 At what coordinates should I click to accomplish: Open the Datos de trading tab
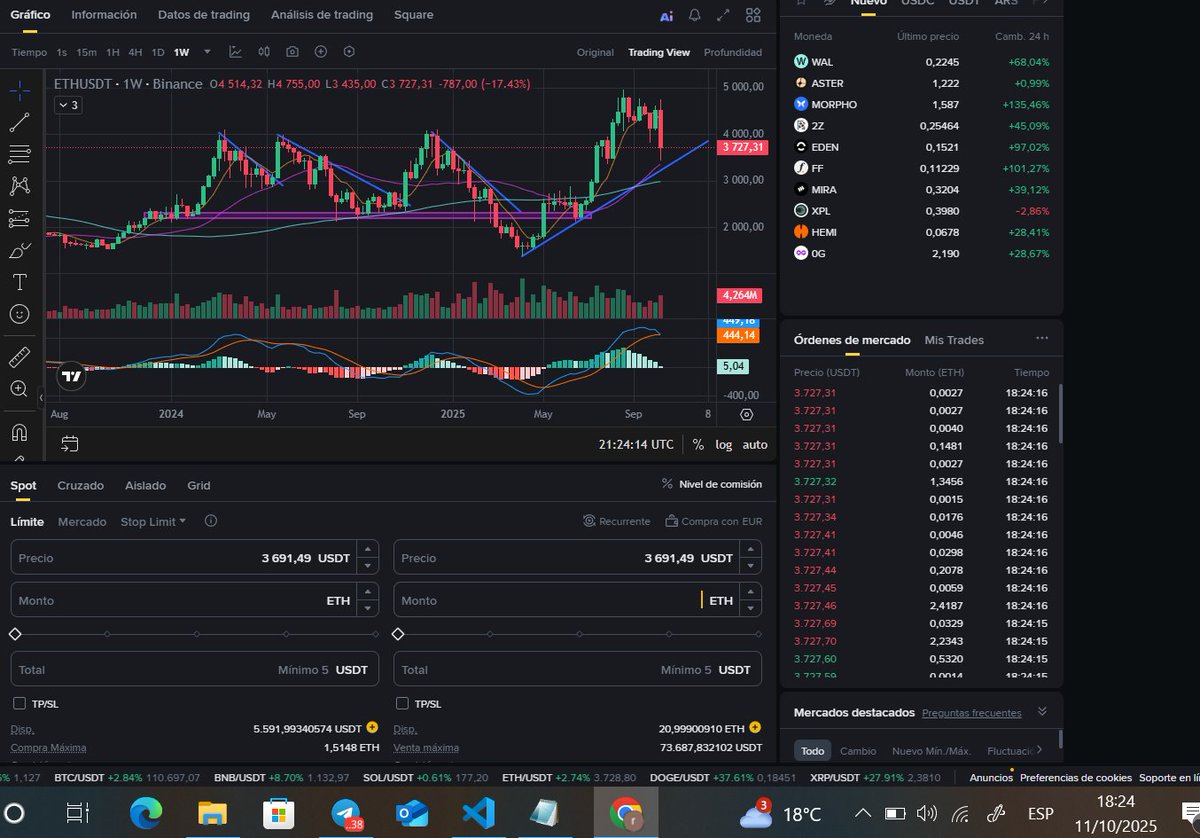204,15
